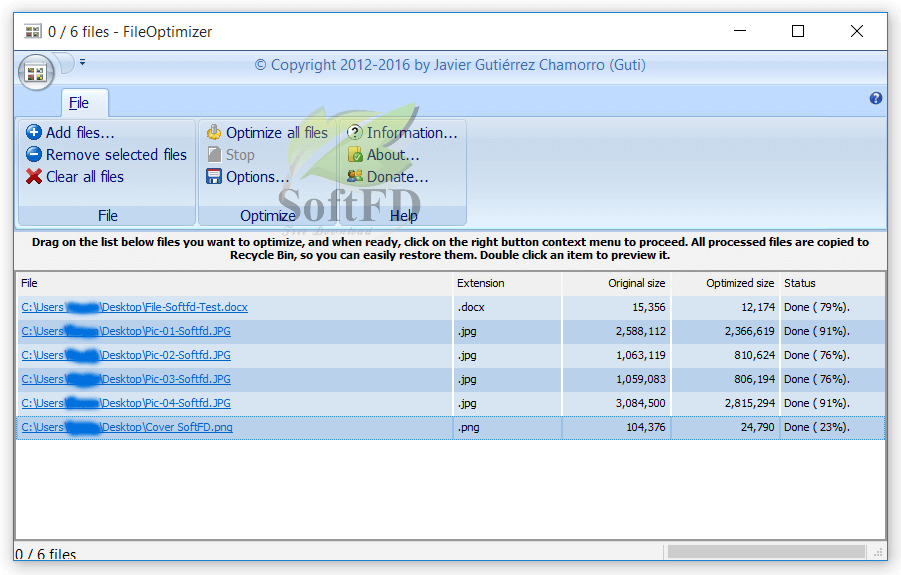Click the .png extension cell
901x575 pixels.
coord(507,427)
